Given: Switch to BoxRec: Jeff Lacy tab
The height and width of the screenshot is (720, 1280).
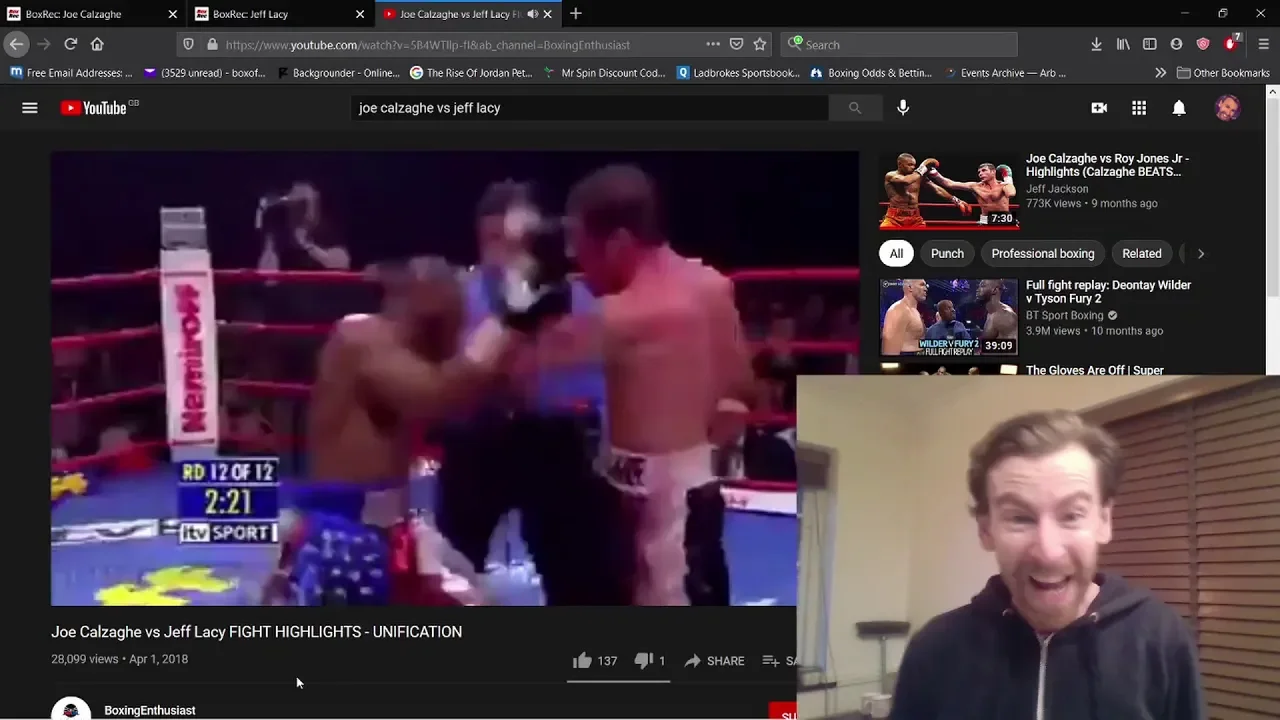Looking at the screenshot, I should pyautogui.click(x=279, y=14).
